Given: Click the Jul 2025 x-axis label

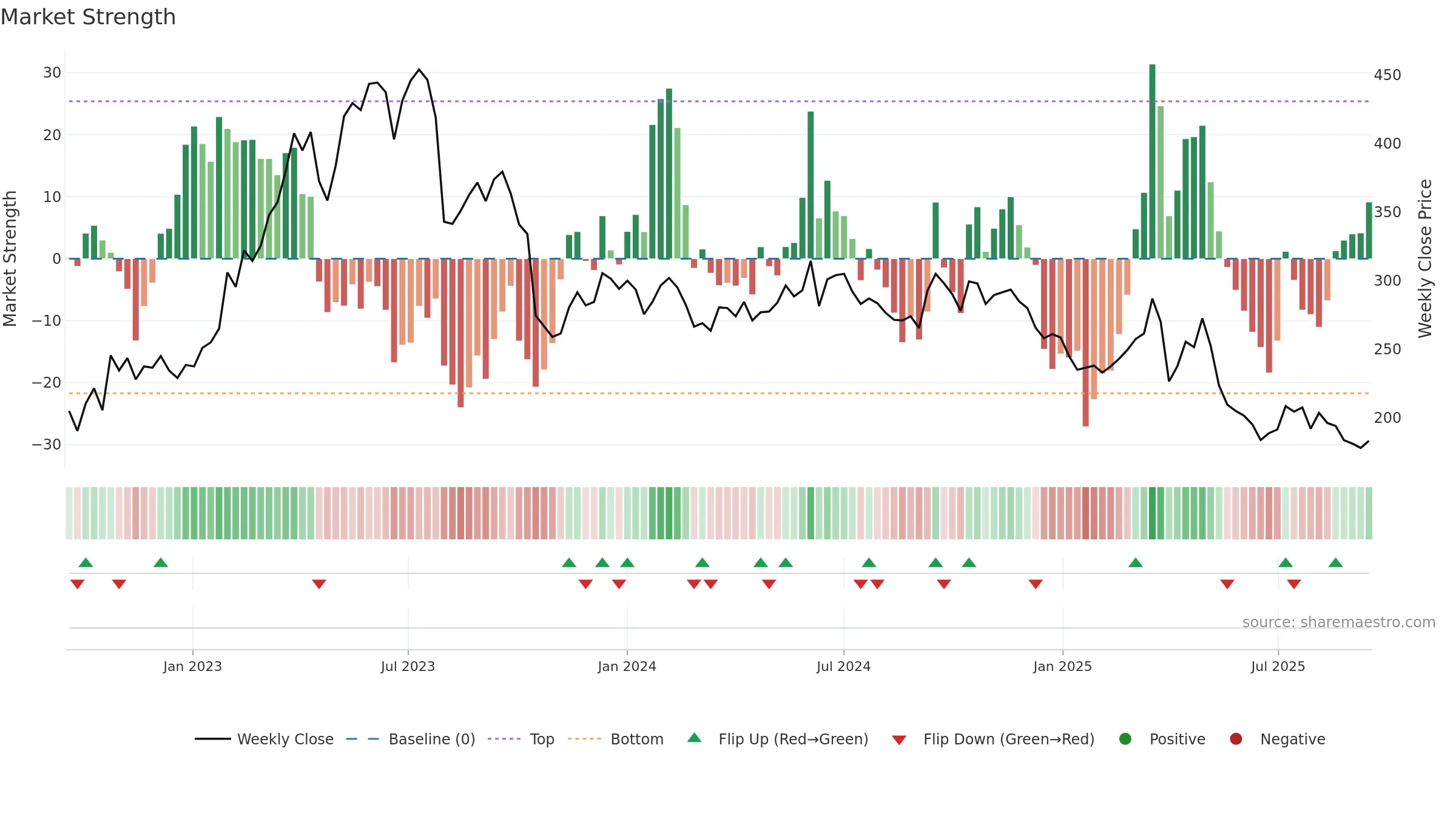Looking at the screenshot, I should pos(1278,666).
